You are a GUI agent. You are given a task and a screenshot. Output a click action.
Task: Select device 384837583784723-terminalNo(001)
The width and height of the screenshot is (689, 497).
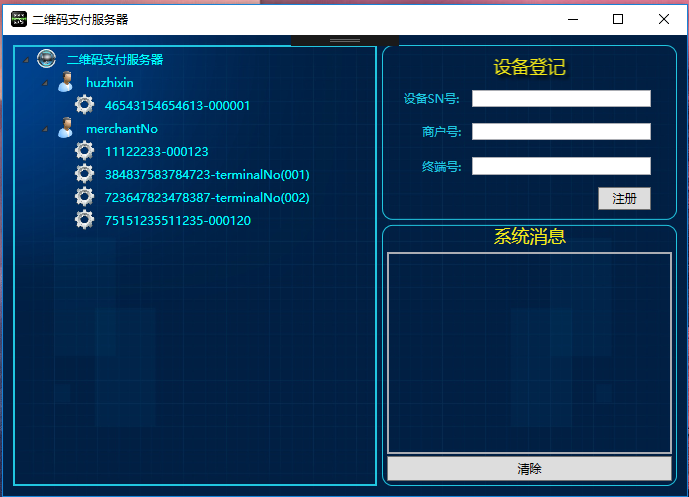point(207,174)
